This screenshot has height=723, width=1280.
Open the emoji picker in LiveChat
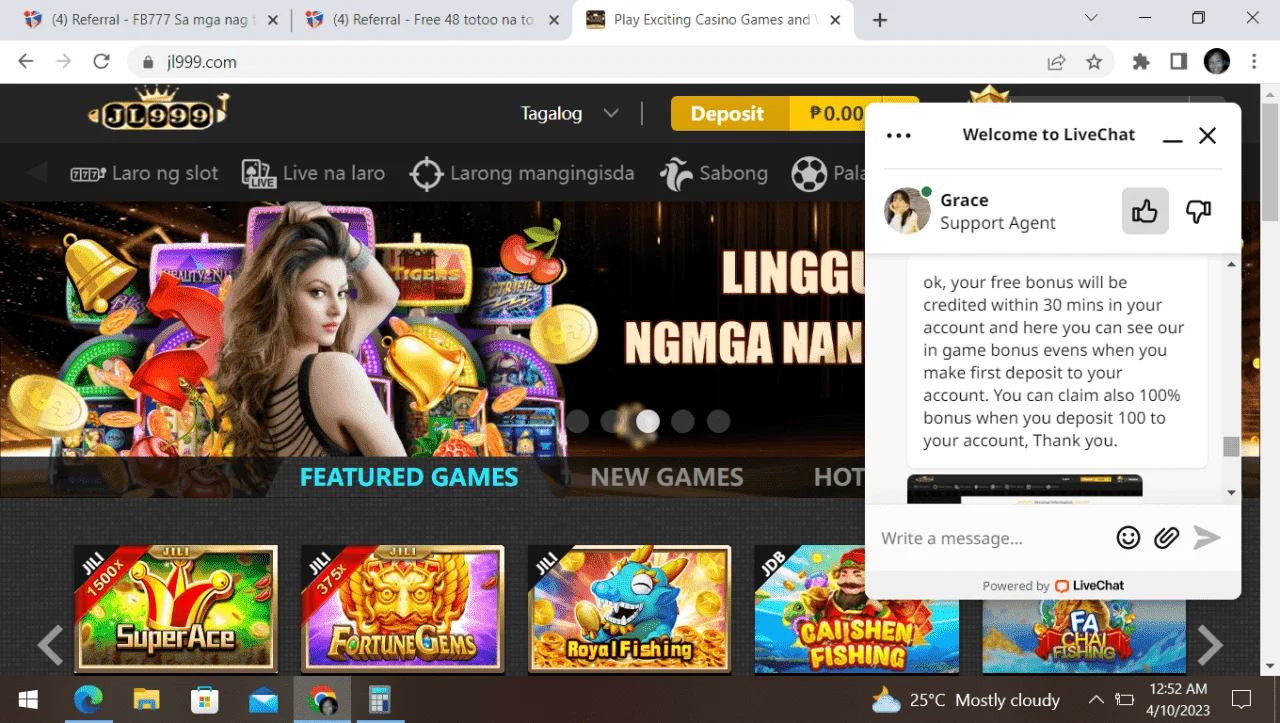[1128, 538]
